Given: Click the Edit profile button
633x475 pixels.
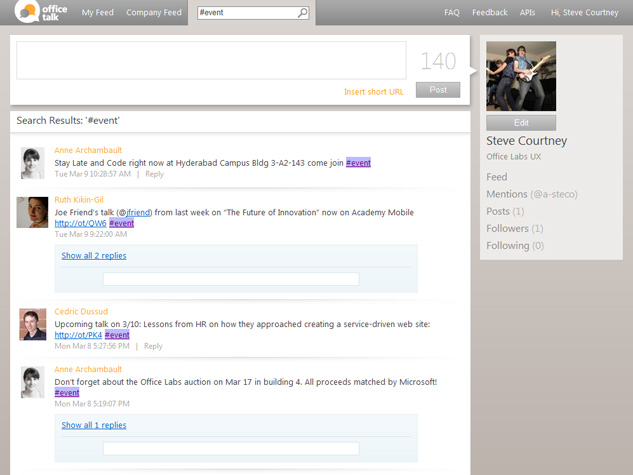Looking at the screenshot, I should [521, 123].
